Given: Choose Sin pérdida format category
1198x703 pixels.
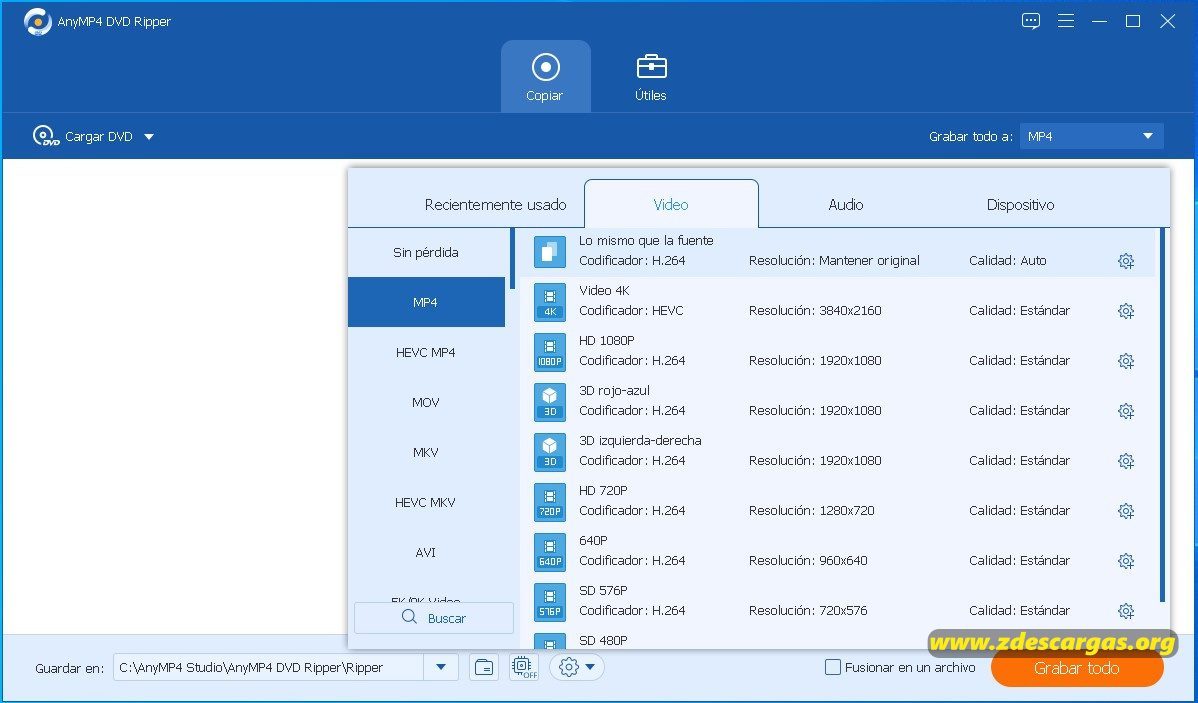Looking at the screenshot, I should (x=426, y=252).
